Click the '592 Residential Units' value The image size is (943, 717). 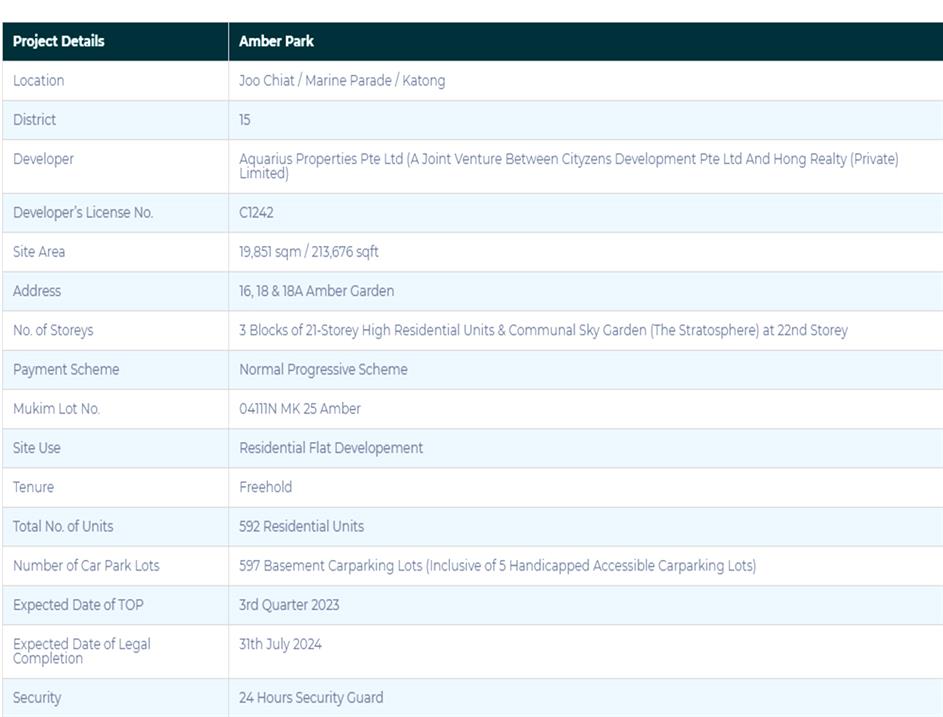301,526
